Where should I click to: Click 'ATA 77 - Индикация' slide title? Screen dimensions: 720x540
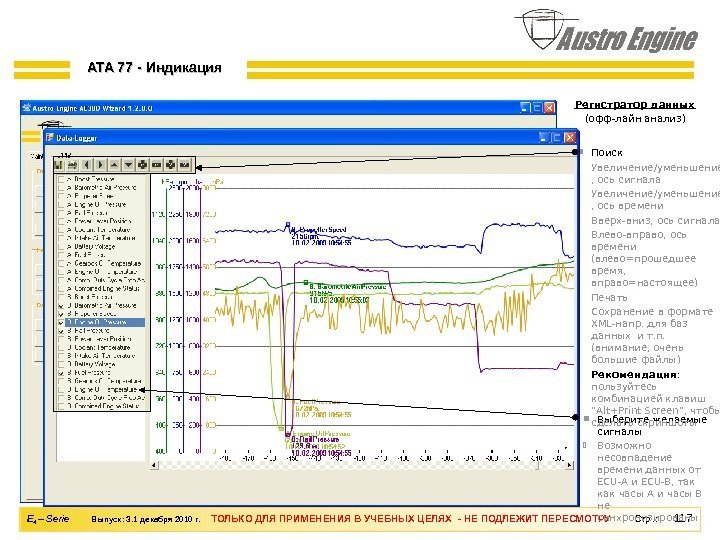[x=154, y=68]
